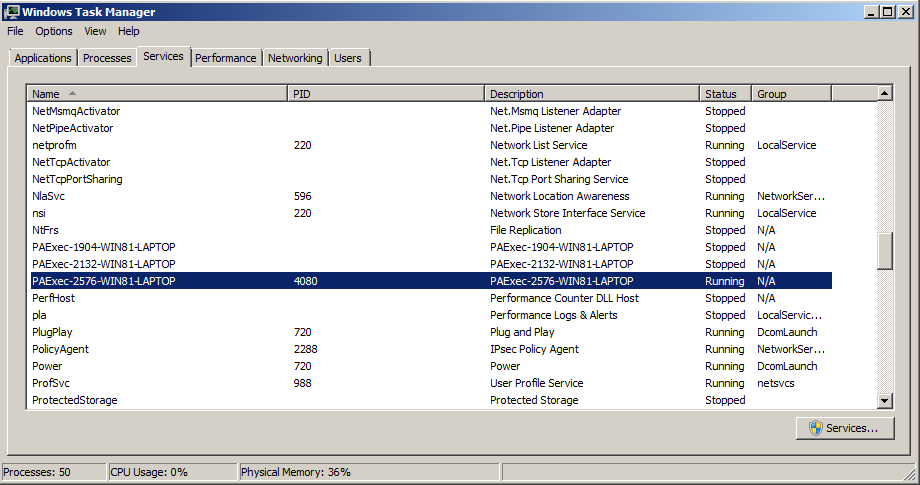Close the Windows Task Manager window
920x485 pixels.
click(905, 12)
